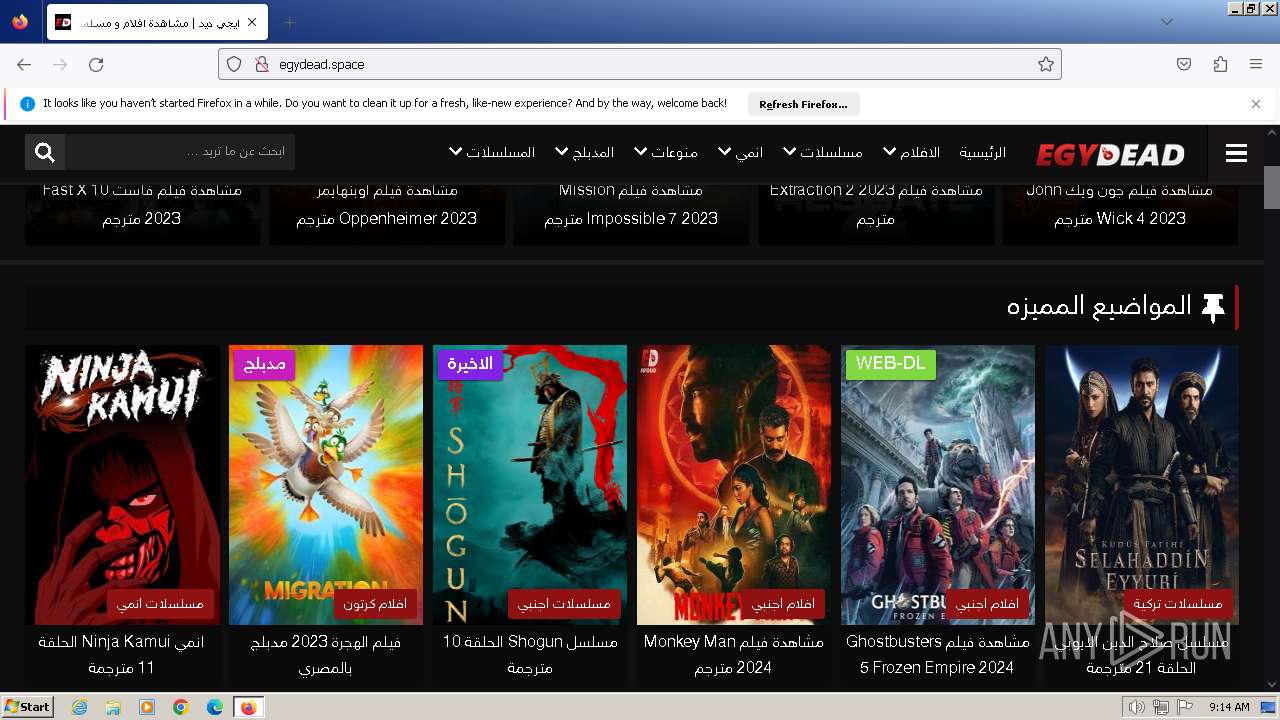Bookmark this page with the star icon
Image resolution: width=1280 pixels, height=720 pixels.
(x=1046, y=64)
